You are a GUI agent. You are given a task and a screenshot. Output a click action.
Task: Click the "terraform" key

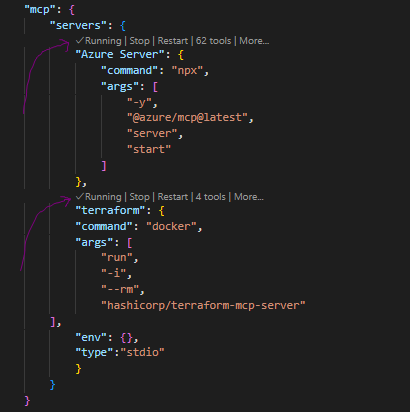click(x=110, y=211)
